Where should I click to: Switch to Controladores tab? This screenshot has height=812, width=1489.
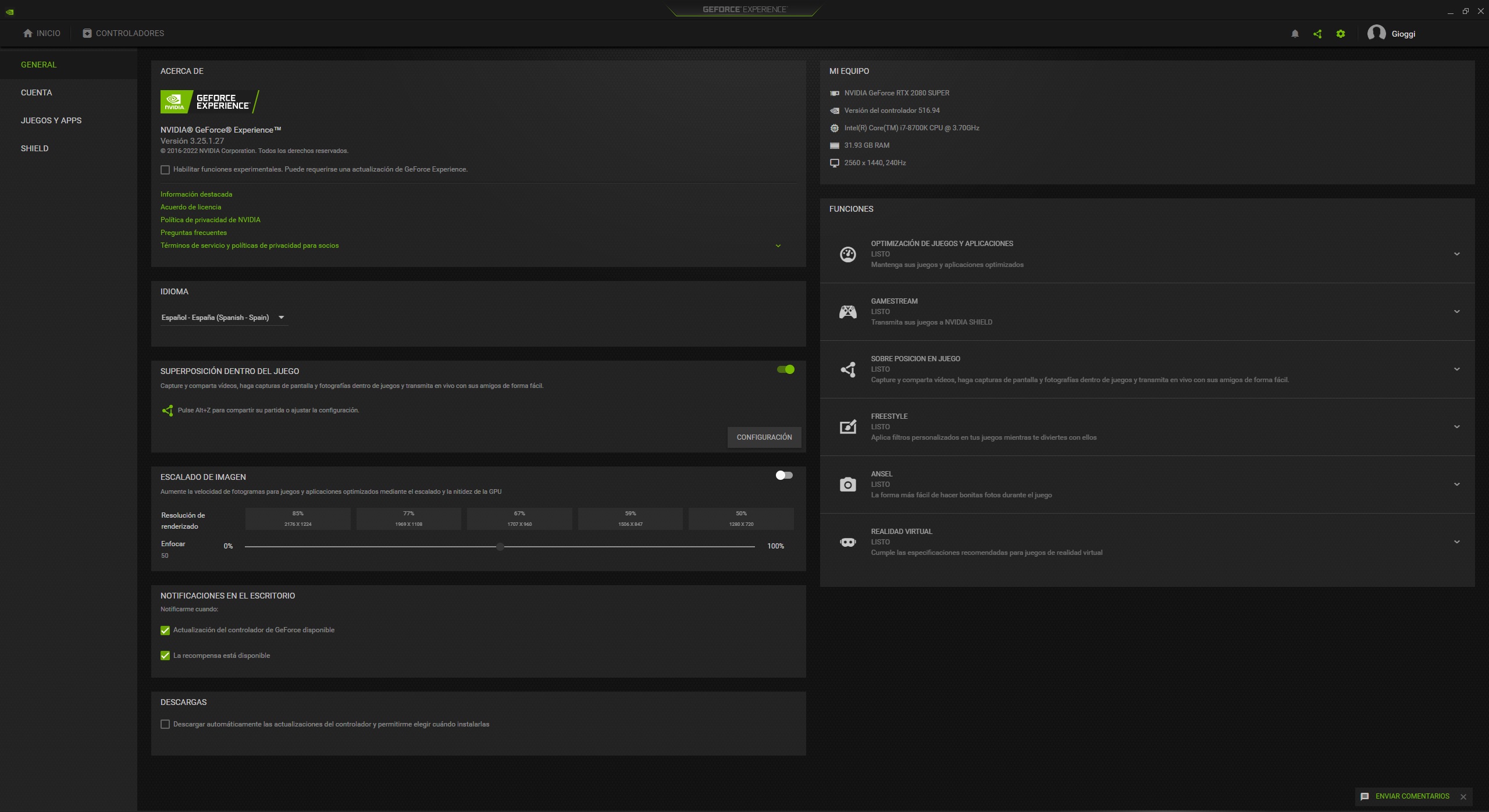(123, 33)
